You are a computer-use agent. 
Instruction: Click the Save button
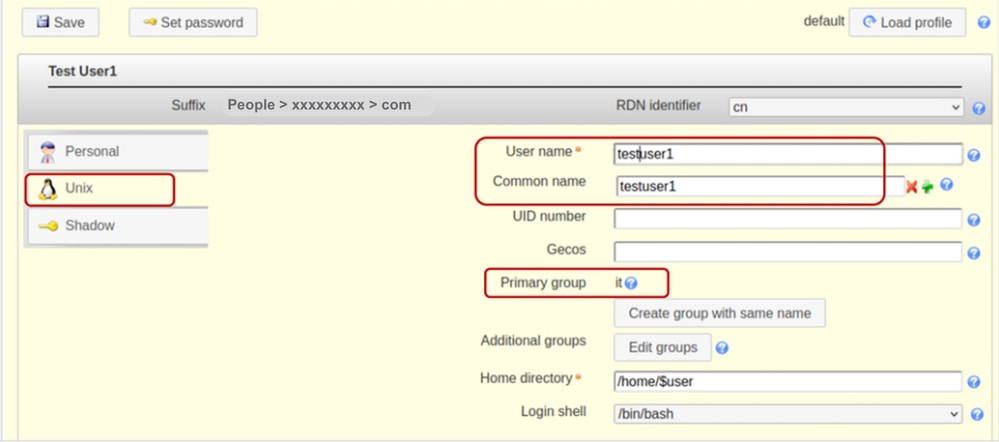61,22
